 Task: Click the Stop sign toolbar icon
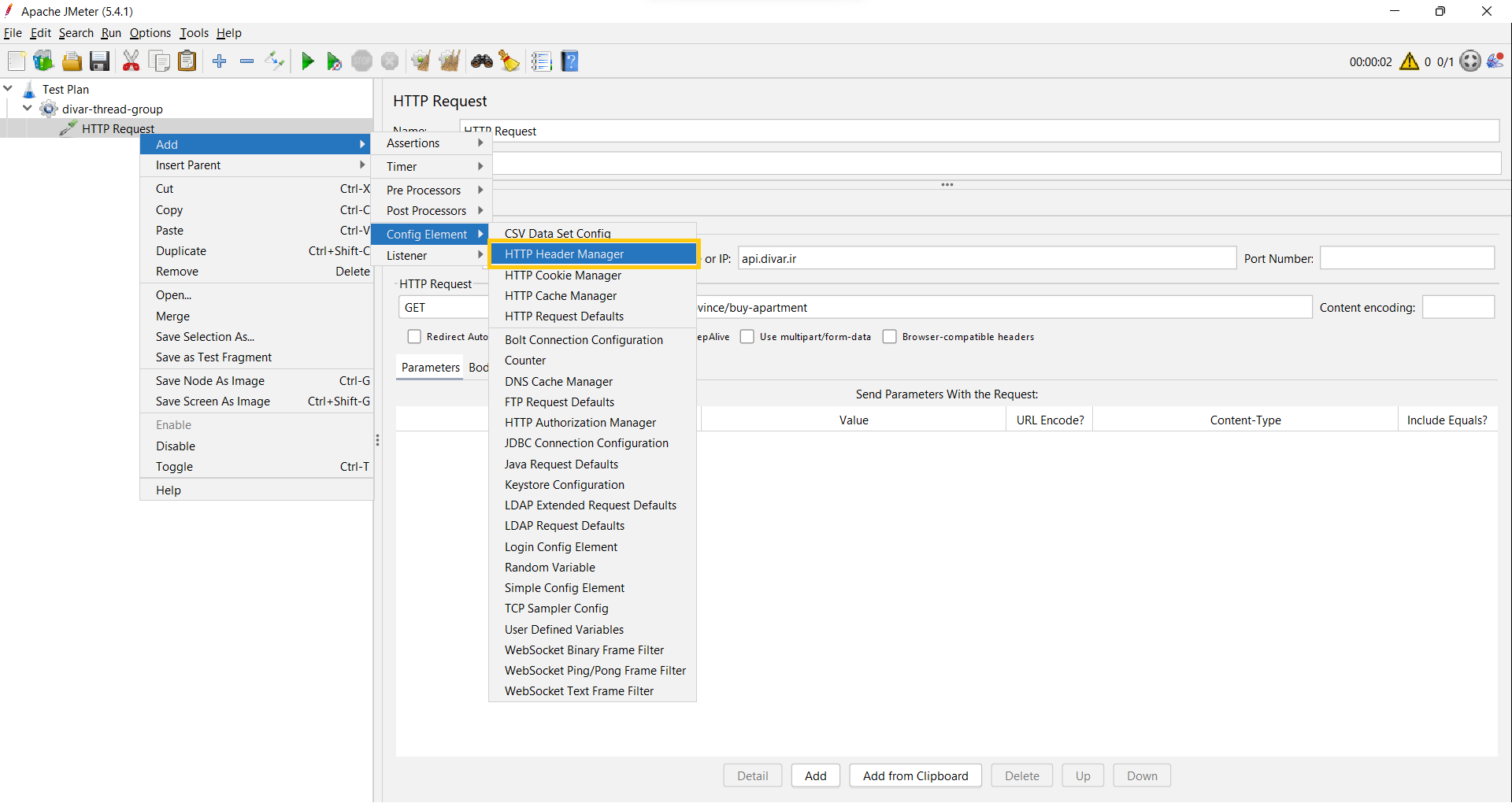pyautogui.click(x=361, y=61)
